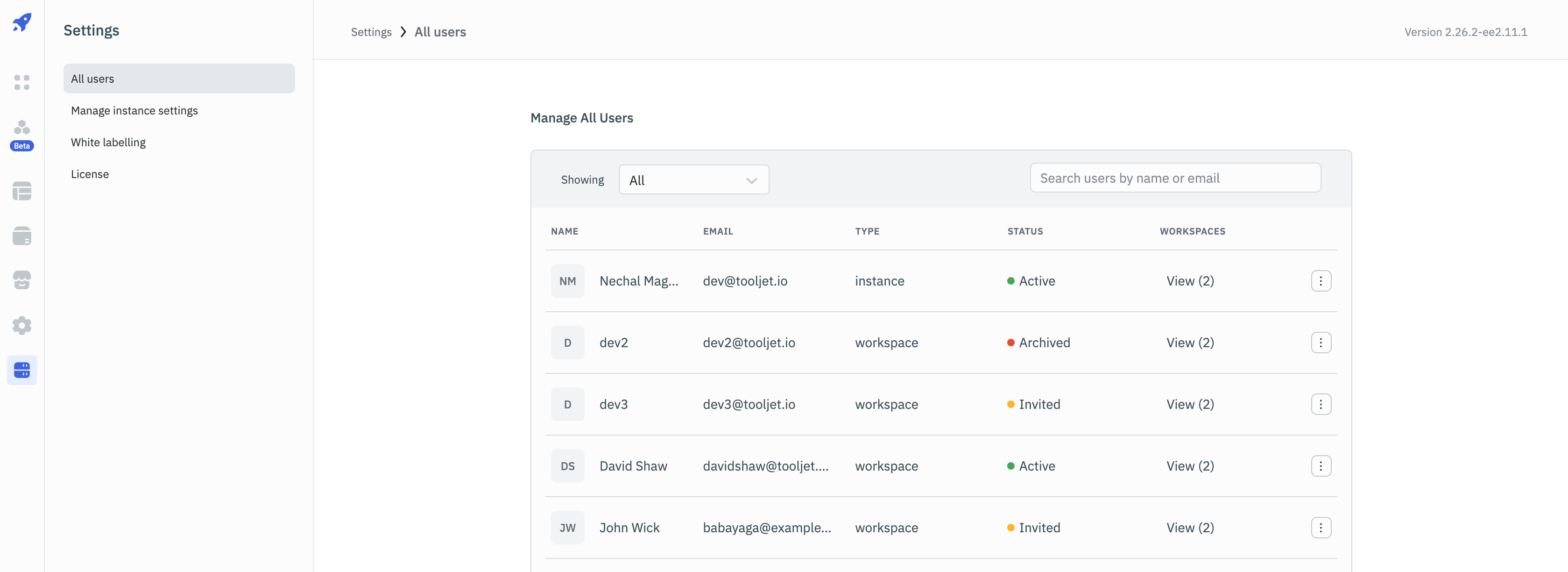The height and width of the screenshot is (572, 1568).
Task: Click the Settings breadcrumb link
Action: 371,32
